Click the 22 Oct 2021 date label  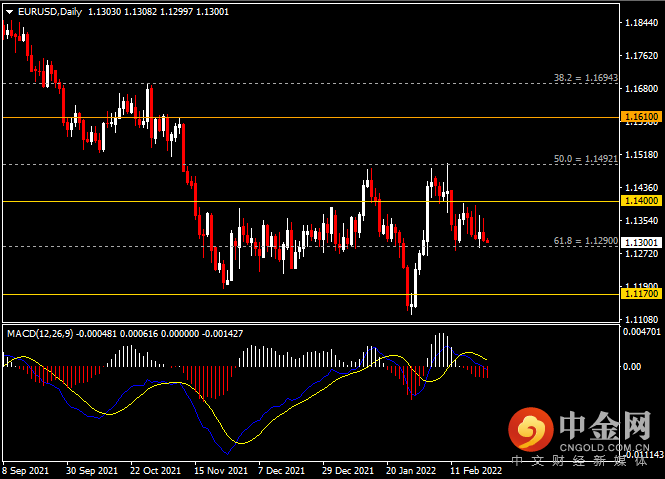click(x=155, y=471)
